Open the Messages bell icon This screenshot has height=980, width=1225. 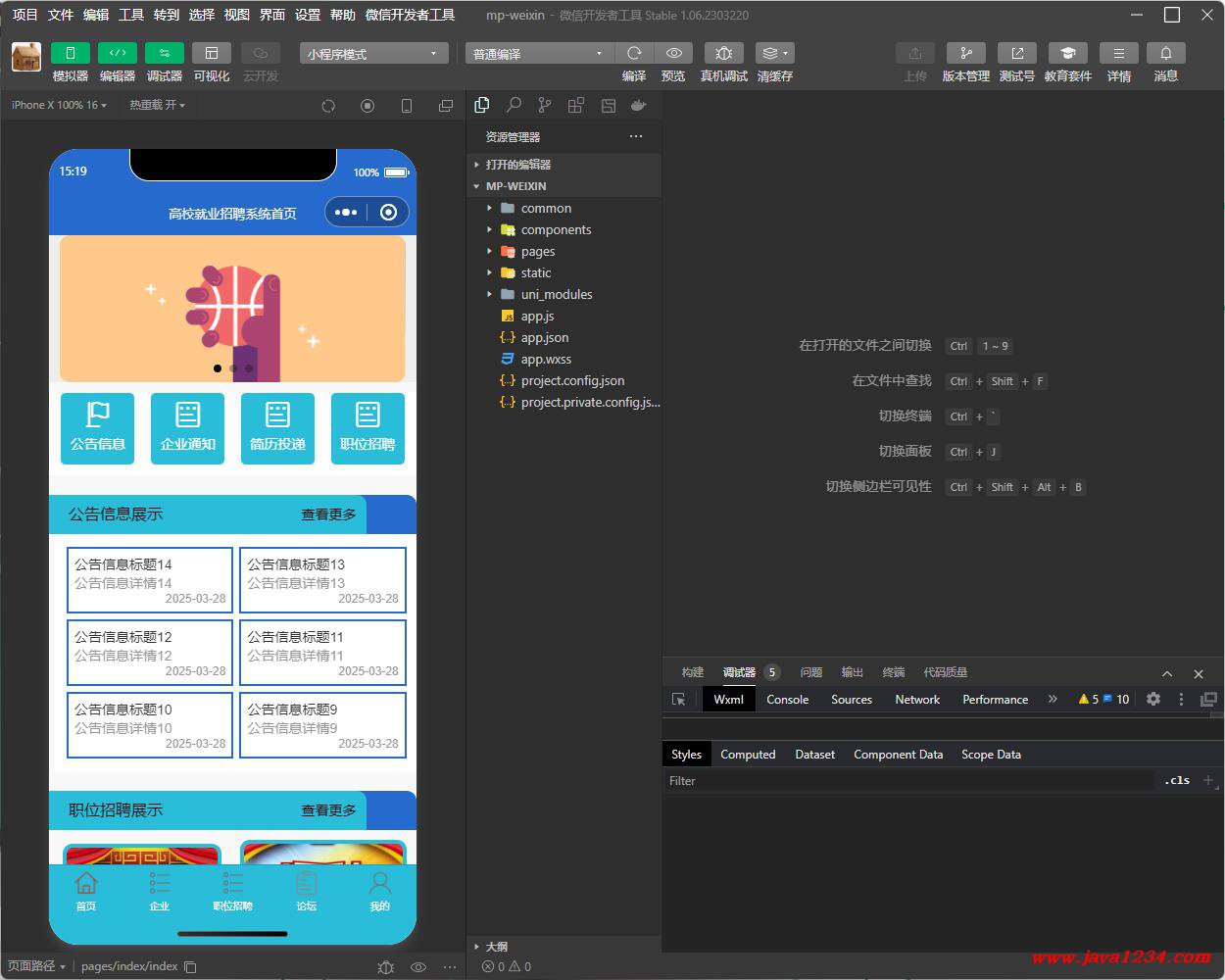pos(1165,53)
